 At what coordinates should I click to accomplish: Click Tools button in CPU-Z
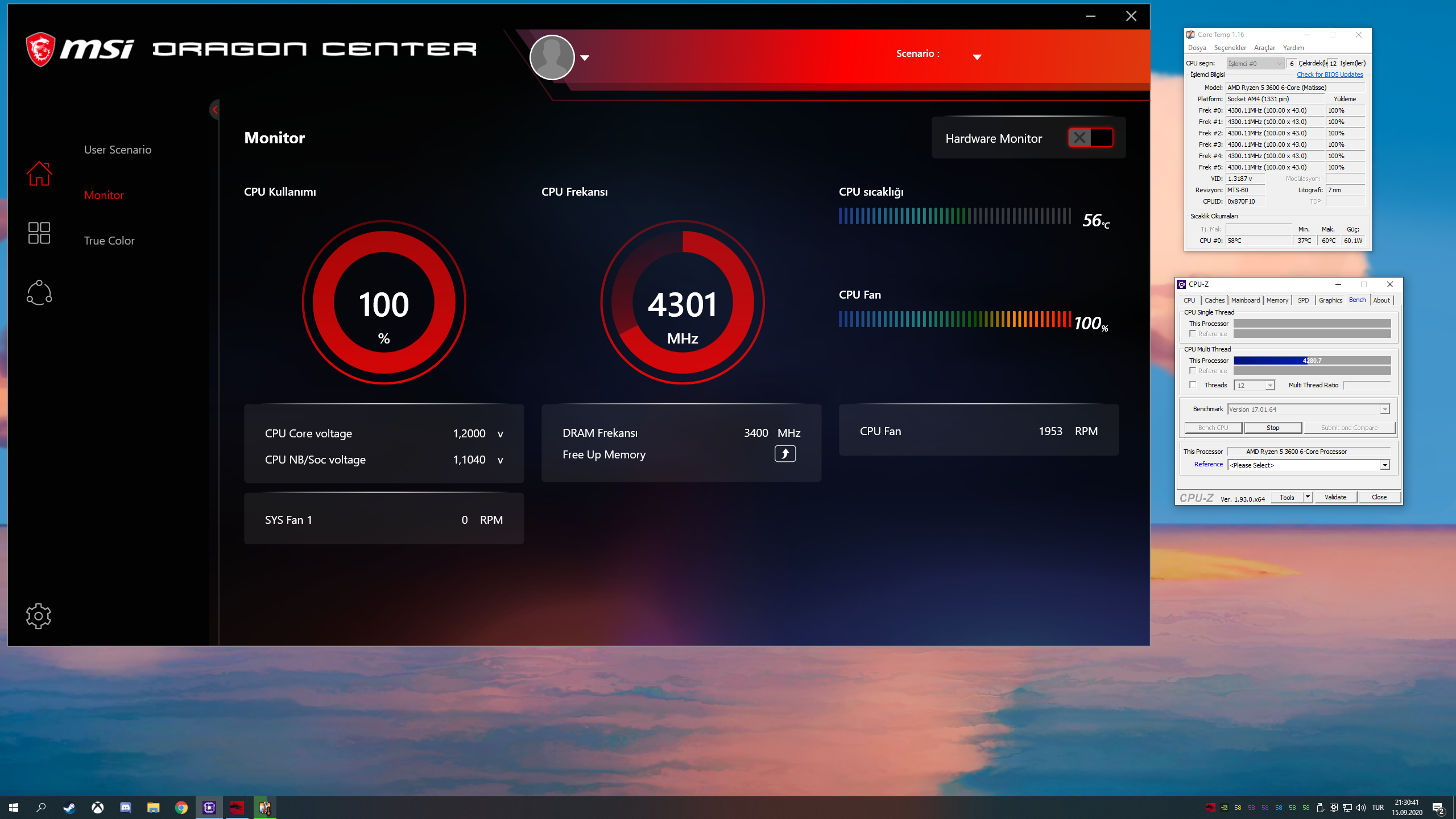pos(1287,497)
